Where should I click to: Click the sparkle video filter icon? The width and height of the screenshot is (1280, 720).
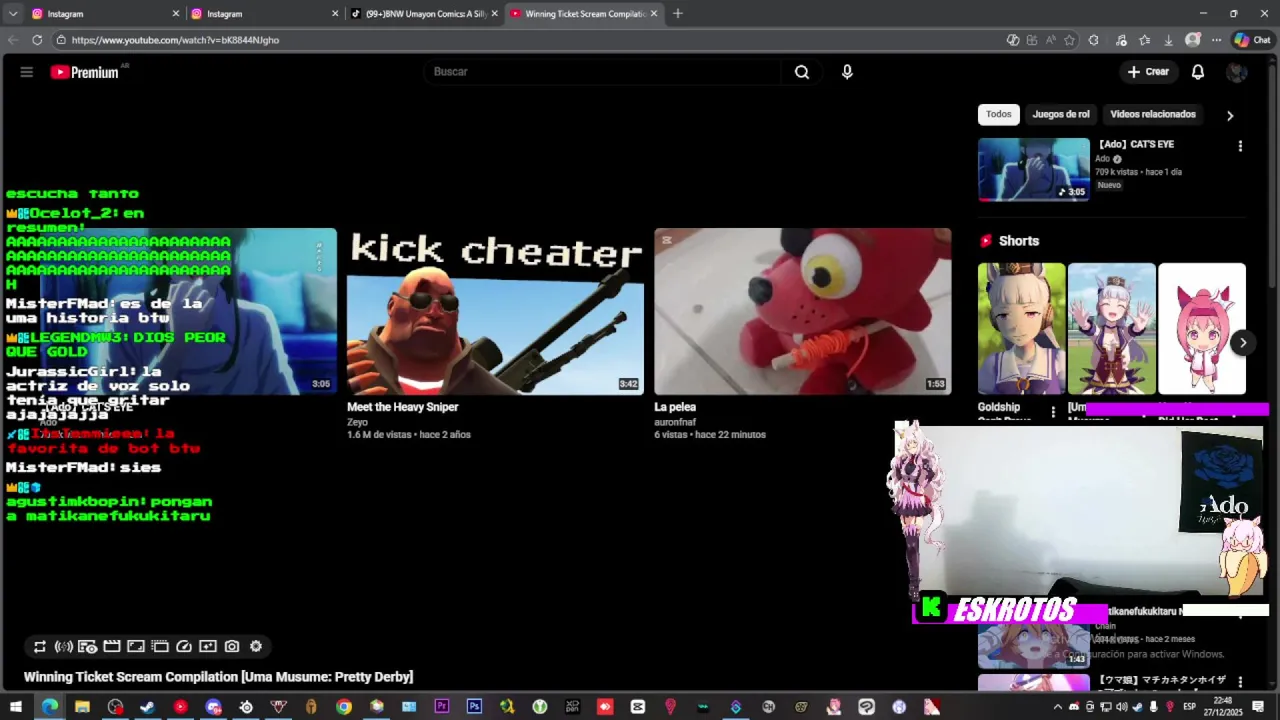[208, 647]
